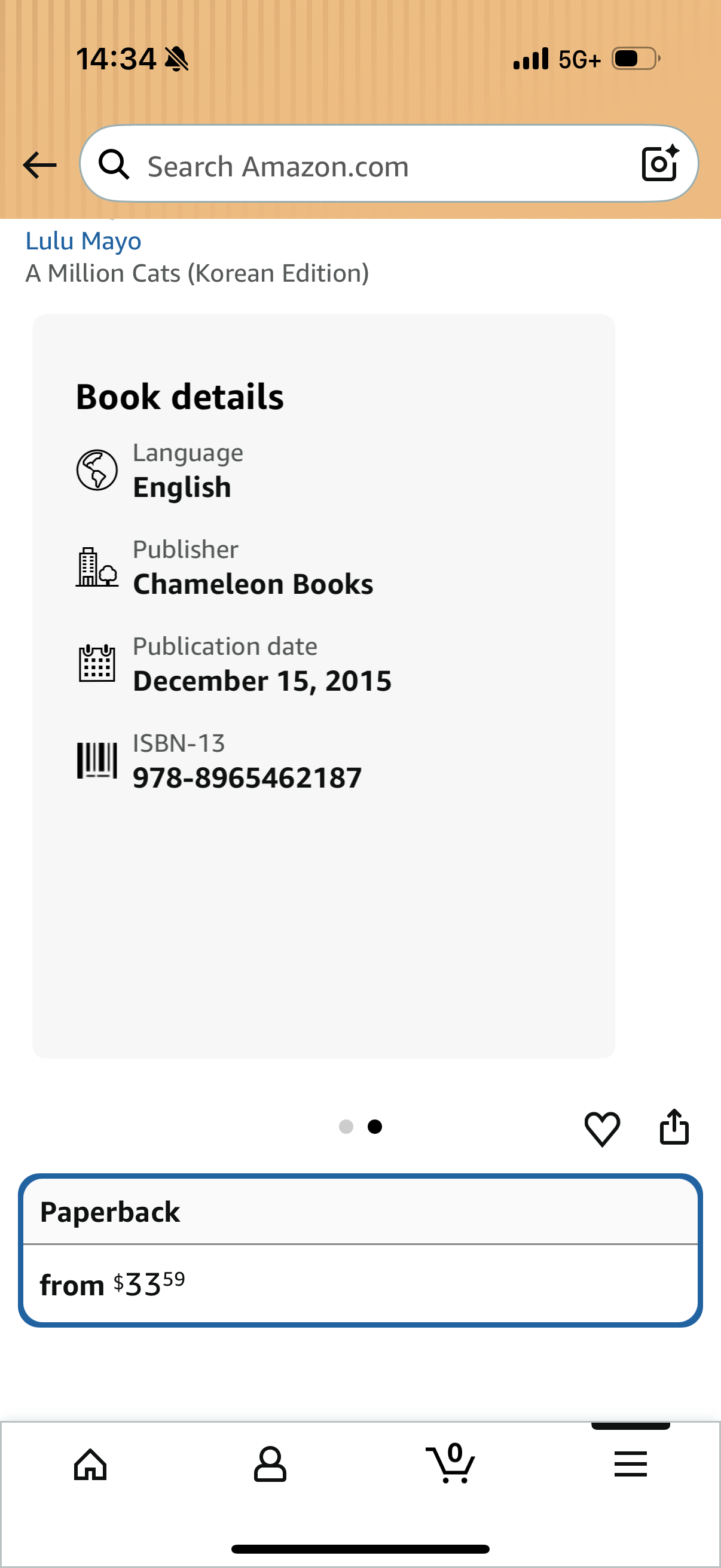Go to Home tab icon

tap(90, 1464)
